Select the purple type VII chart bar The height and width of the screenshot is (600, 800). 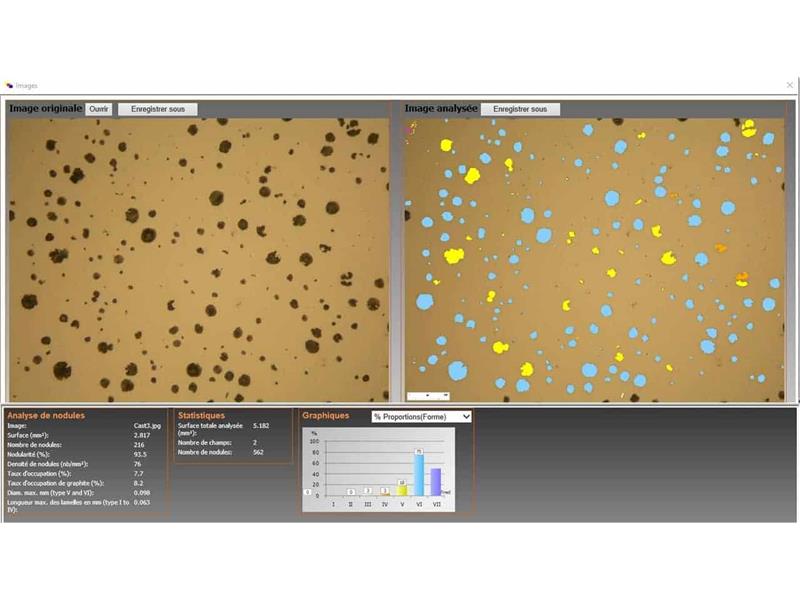point(435,482)
